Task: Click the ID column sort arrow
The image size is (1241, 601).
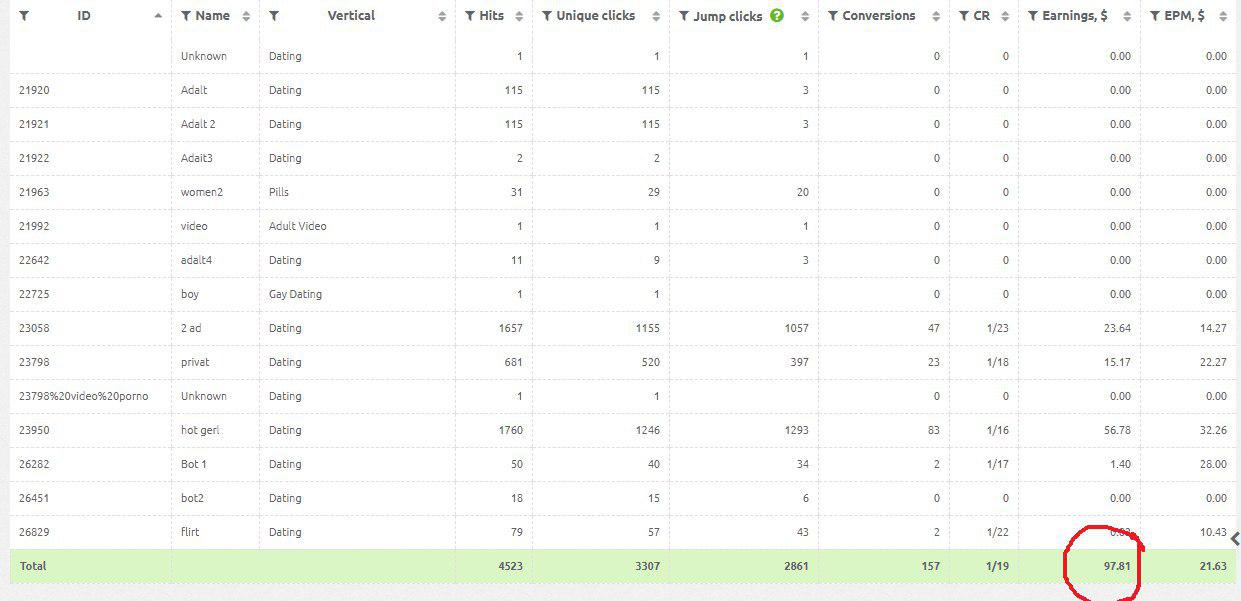Action: [158, 16]
